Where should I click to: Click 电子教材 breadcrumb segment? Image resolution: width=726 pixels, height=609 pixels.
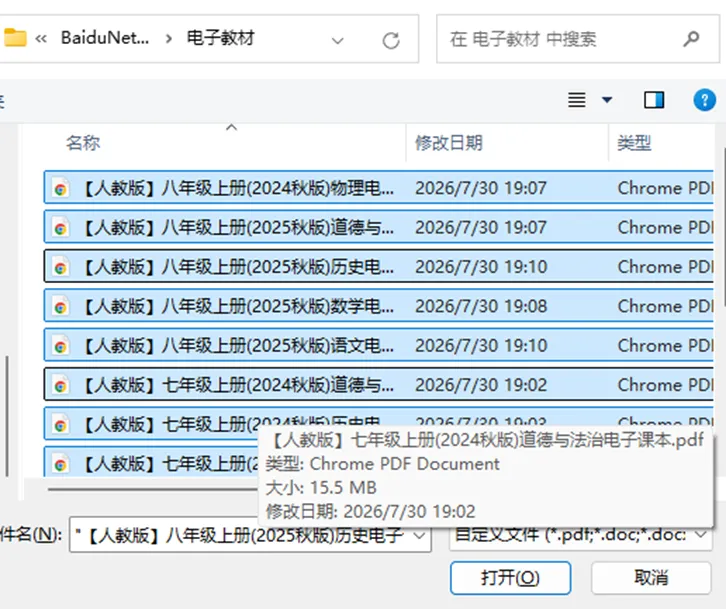[220, 38]
